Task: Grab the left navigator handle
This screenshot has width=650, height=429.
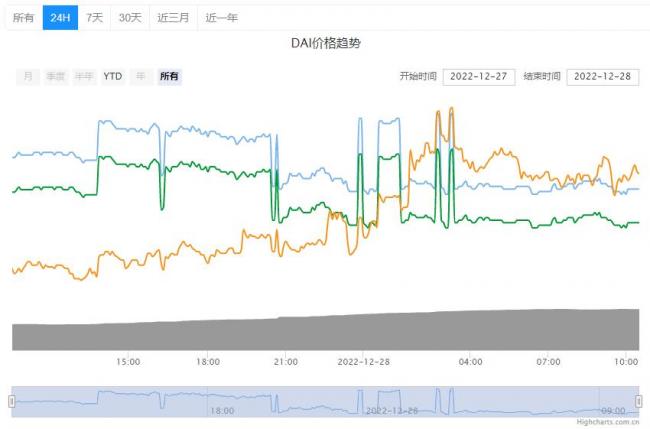Action: point(12,401)
